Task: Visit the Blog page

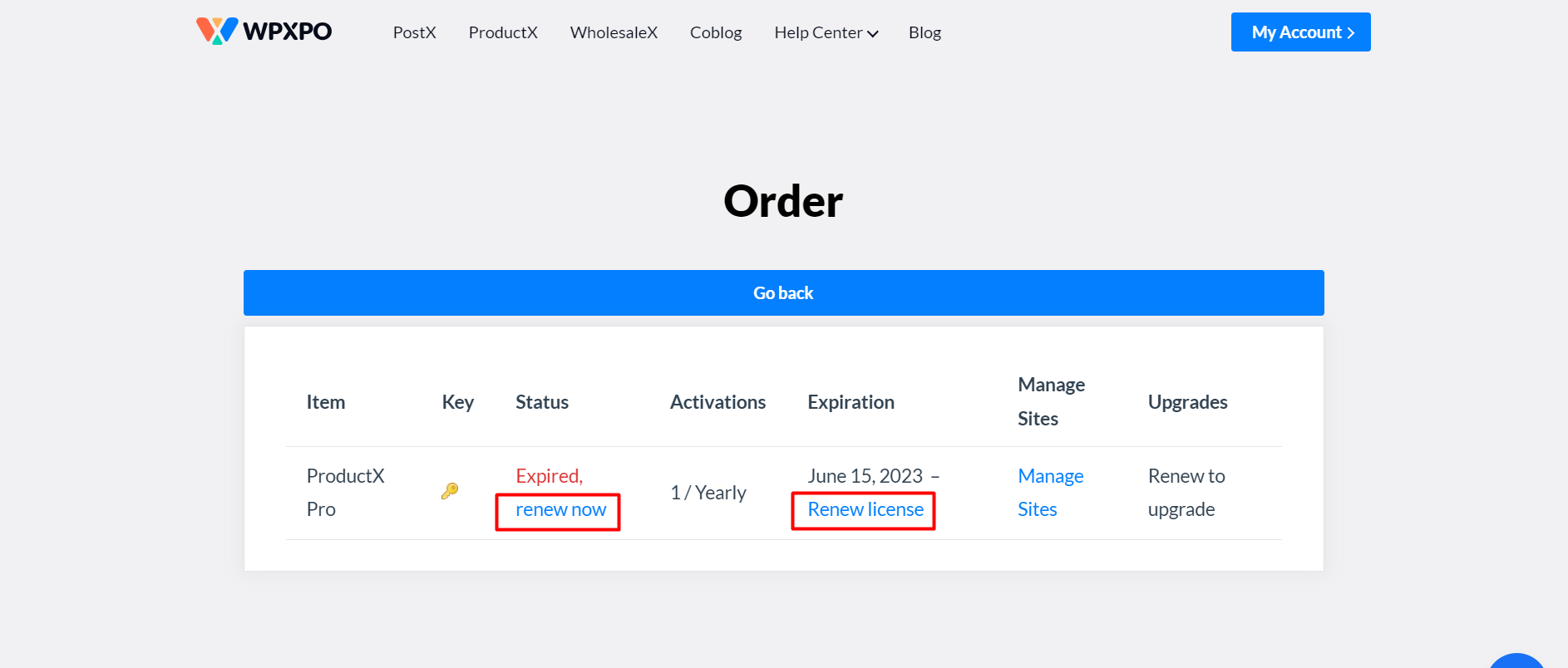Action: click(x=925, y=32)
